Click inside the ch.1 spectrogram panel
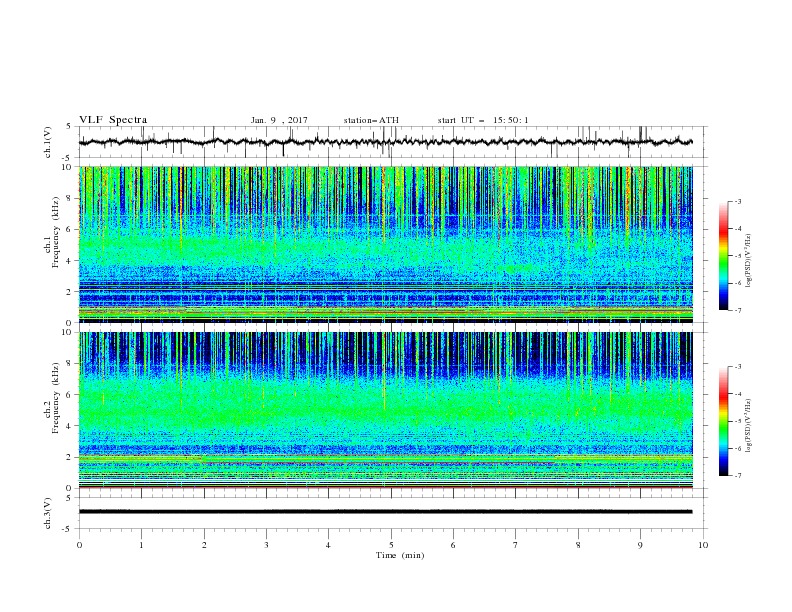The height and width of the screenshot is (612, 792). 385,244
